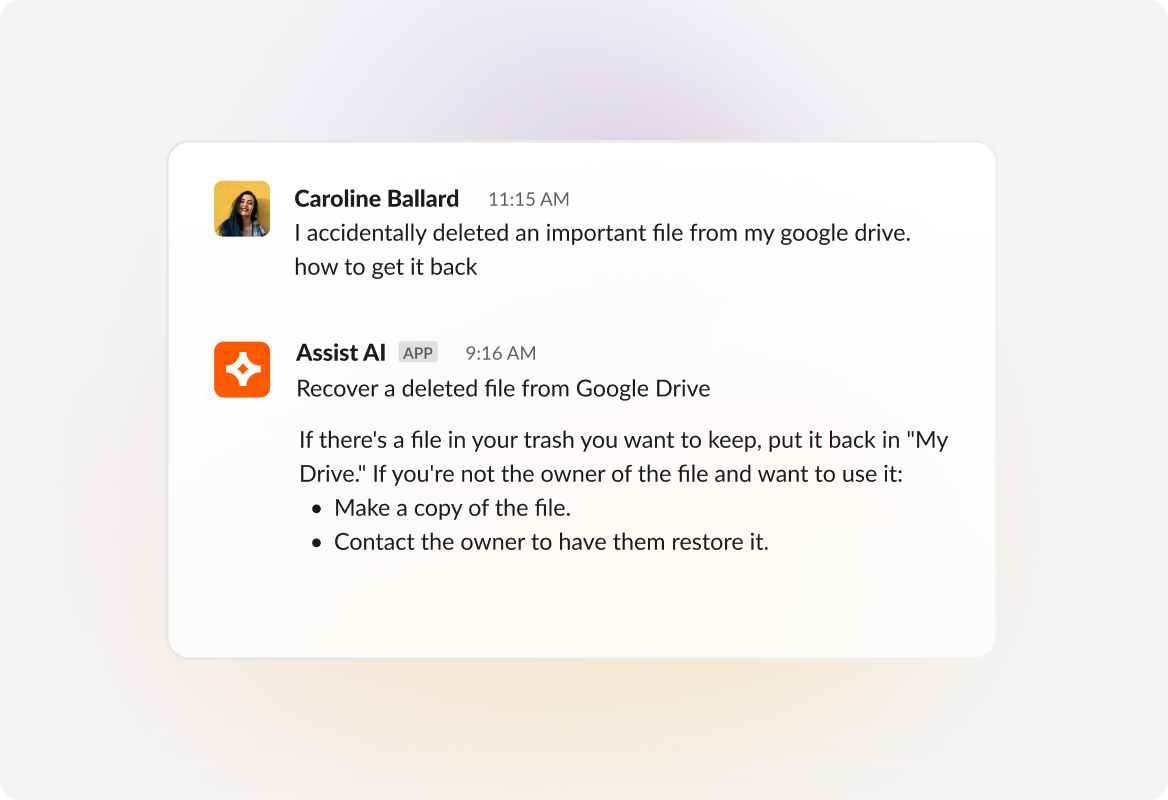
Task: Click the heading "Recover a deleted file from Google Drive"
Action: [x=503, y=389]
